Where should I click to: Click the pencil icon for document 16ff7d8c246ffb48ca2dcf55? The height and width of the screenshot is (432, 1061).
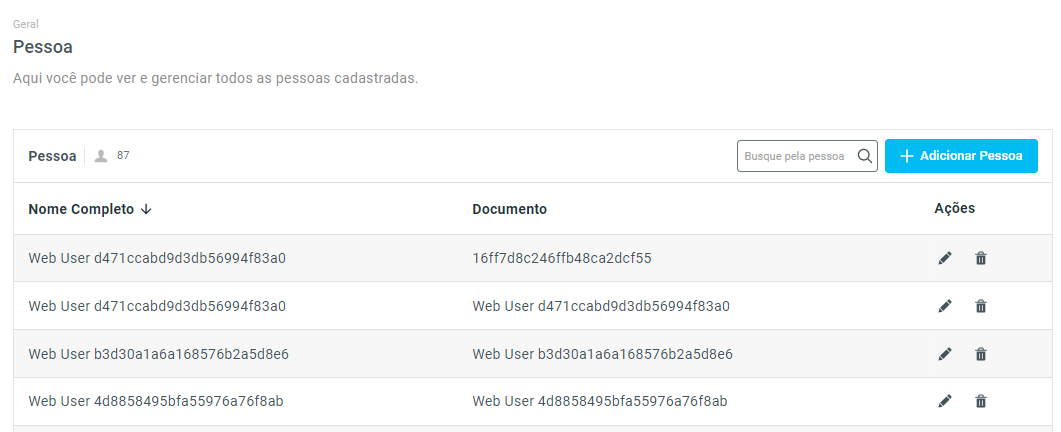(x=945, y=258)
